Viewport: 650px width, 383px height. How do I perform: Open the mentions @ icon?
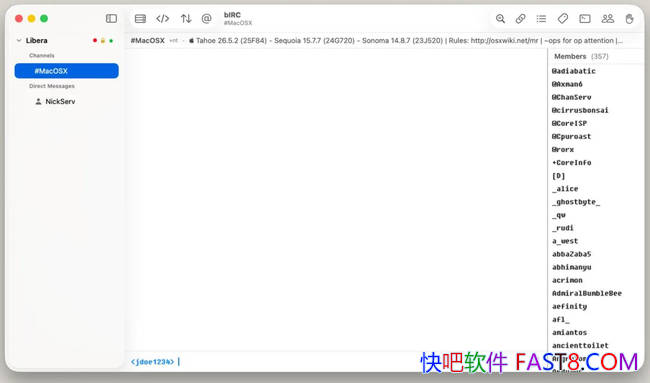coord(206,19)
